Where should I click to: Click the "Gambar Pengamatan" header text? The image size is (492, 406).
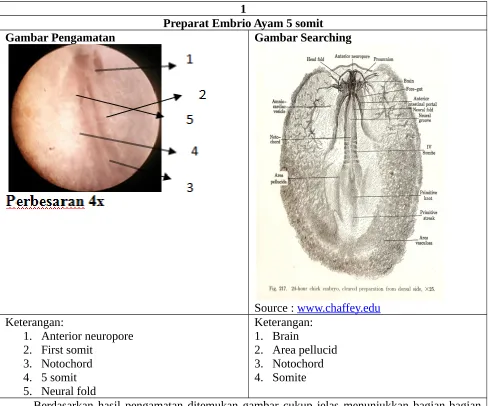pyautogui.click(x=60, y=38)
